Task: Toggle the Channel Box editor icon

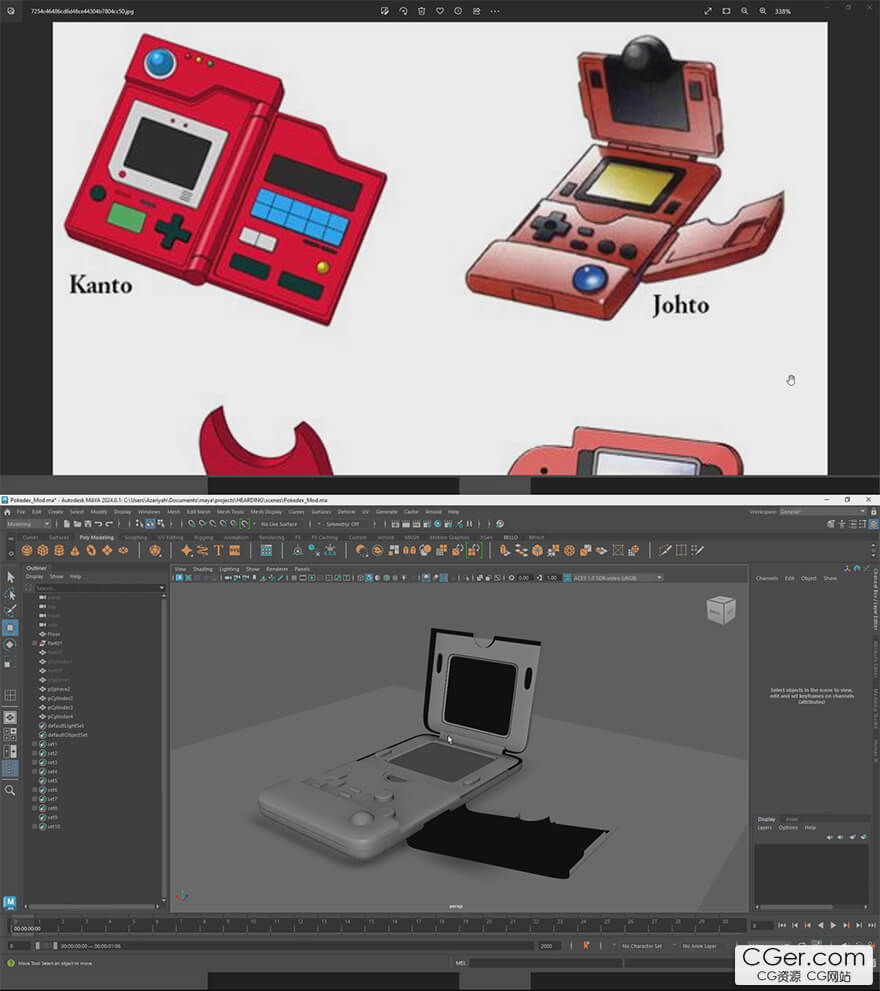Action: click(x=874, y=524)
